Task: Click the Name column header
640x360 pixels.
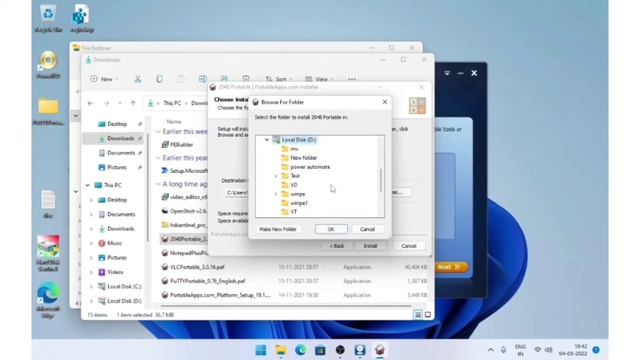Action: 173,121
